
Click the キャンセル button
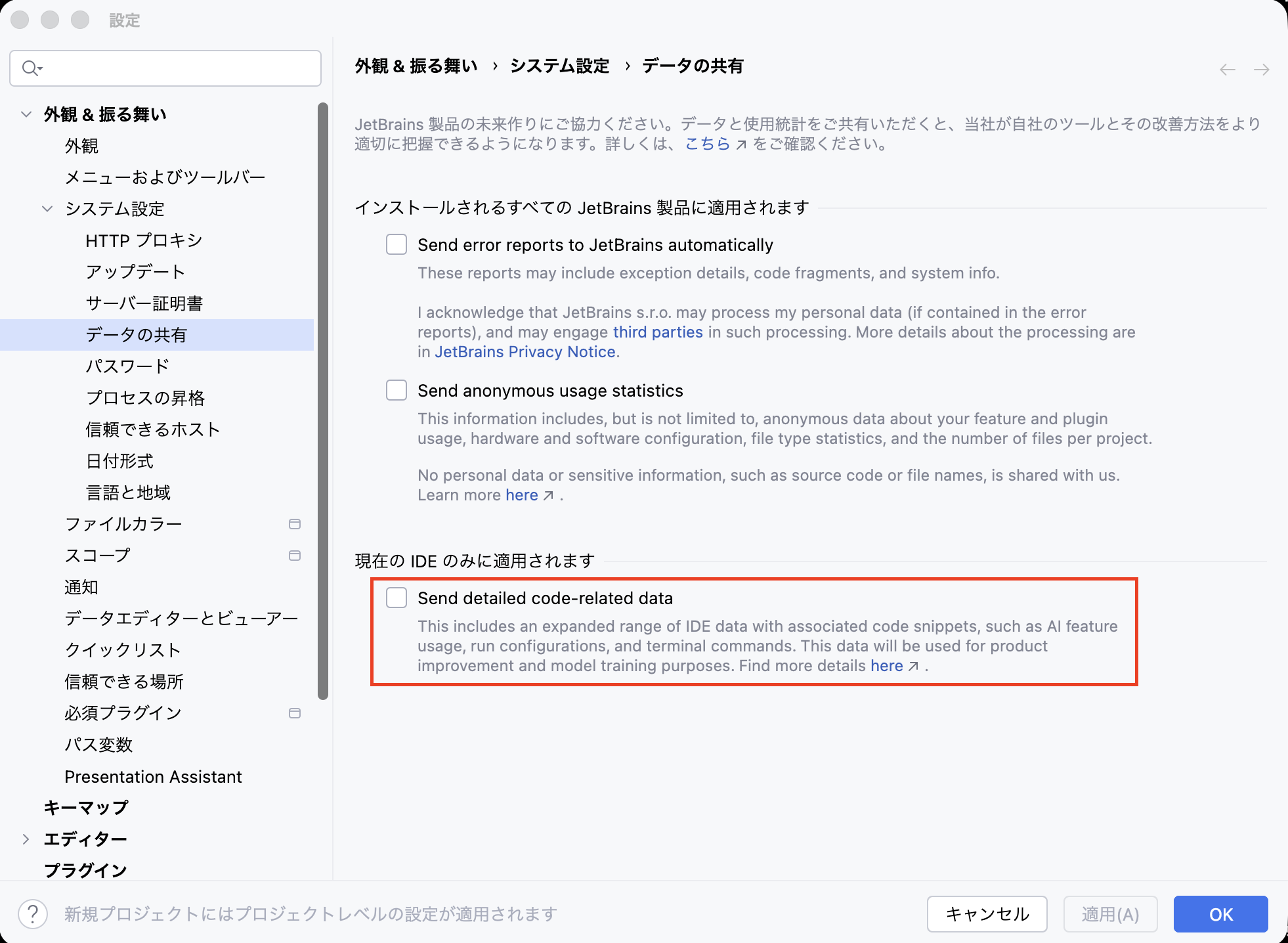click(x=987, y=913)
